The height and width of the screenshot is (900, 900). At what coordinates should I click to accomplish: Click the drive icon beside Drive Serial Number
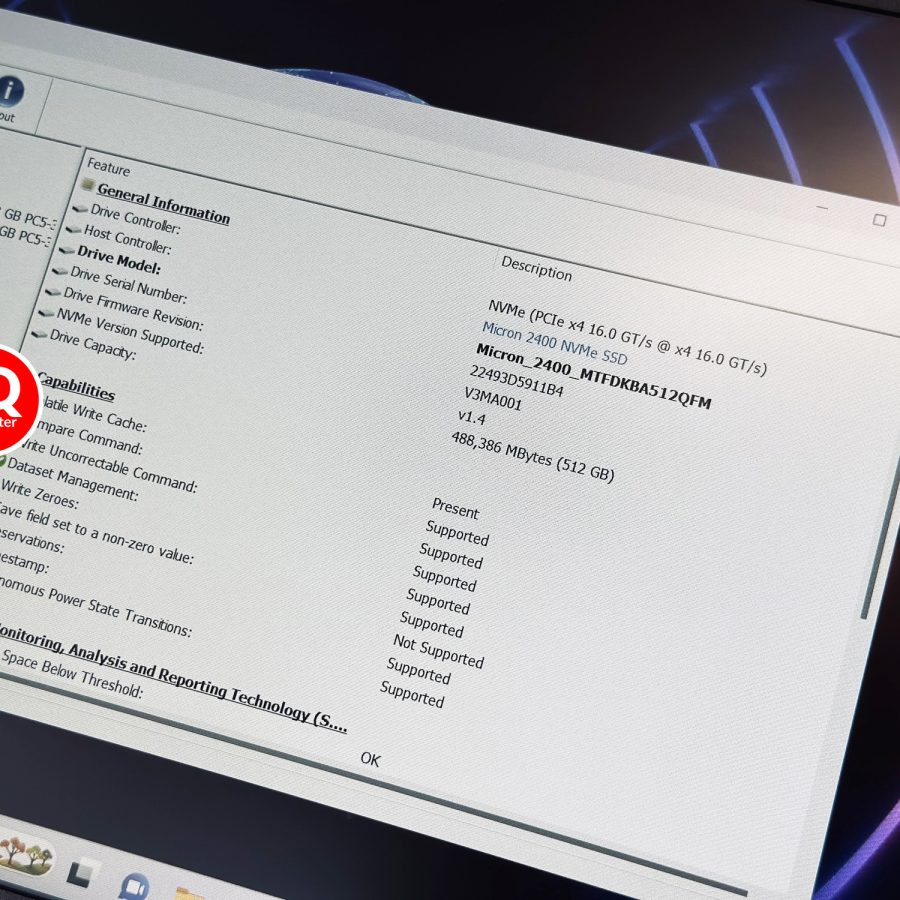(60, 270)
